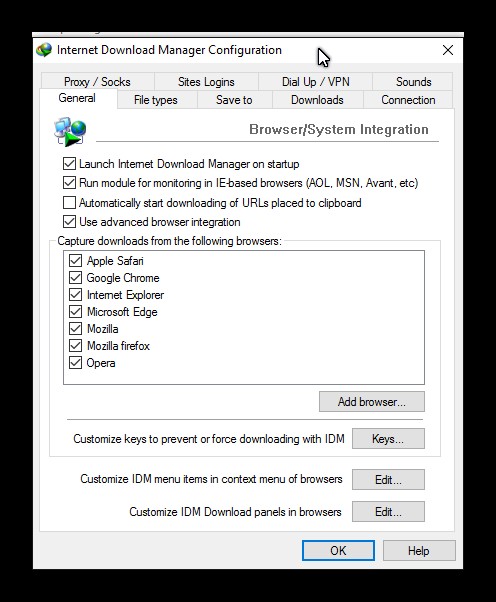Select Internet Explorer text in browser list
This screenshot has width=496, height=602.
pos(126,295)
